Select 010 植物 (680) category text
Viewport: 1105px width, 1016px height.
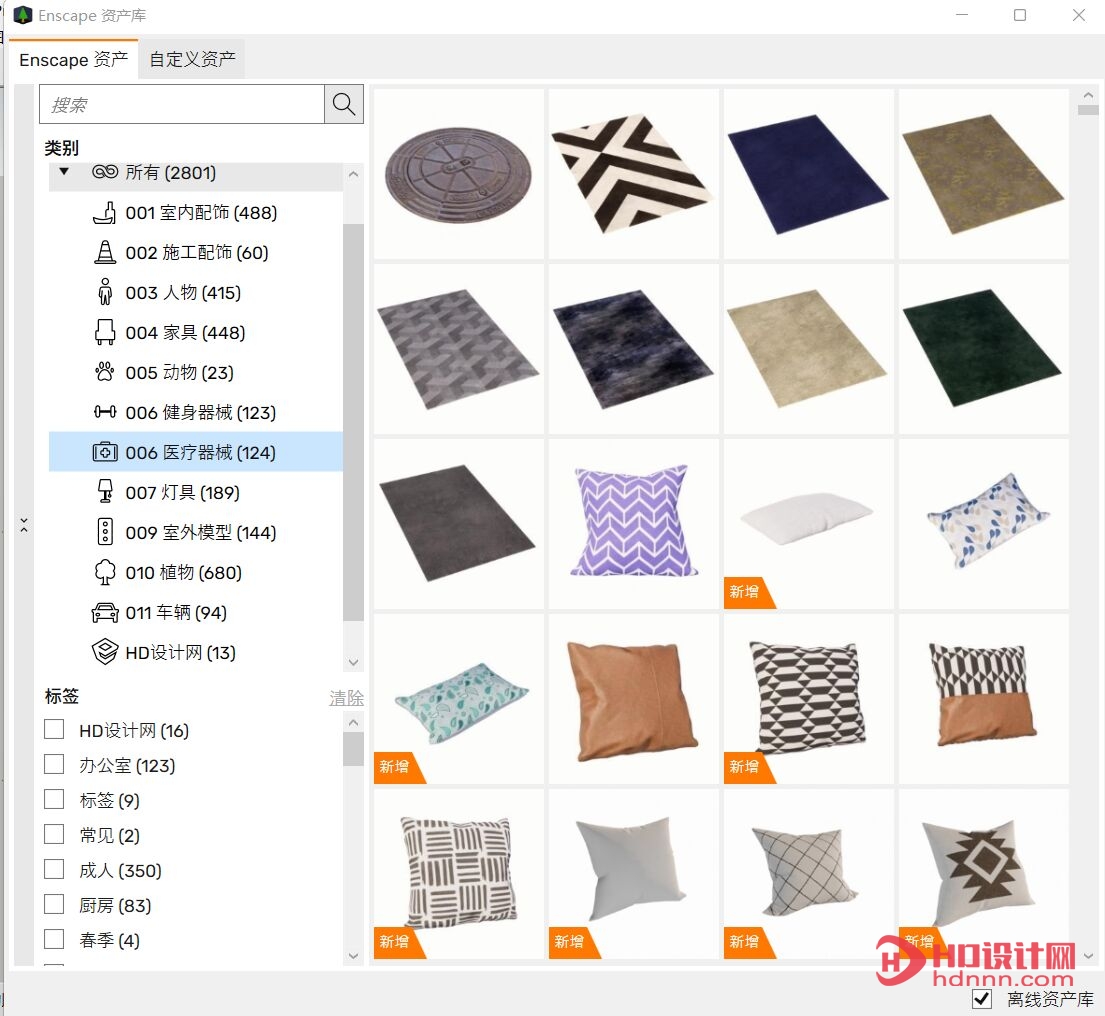pos(183,572)
